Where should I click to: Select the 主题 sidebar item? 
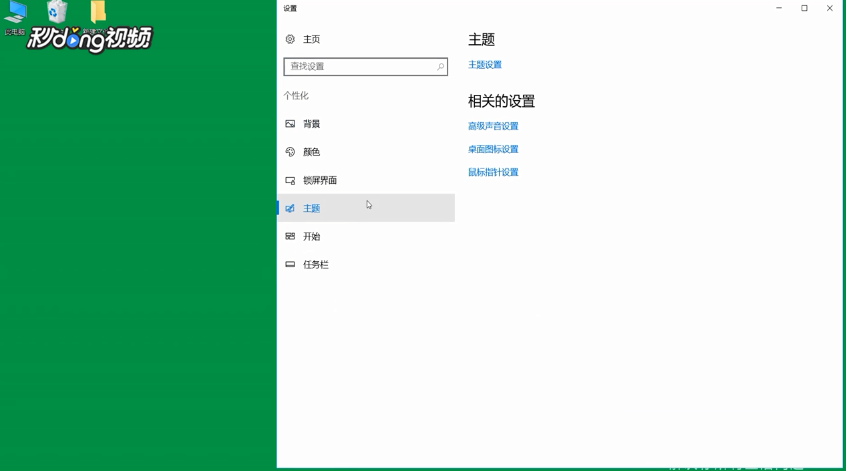pos(366,208)
